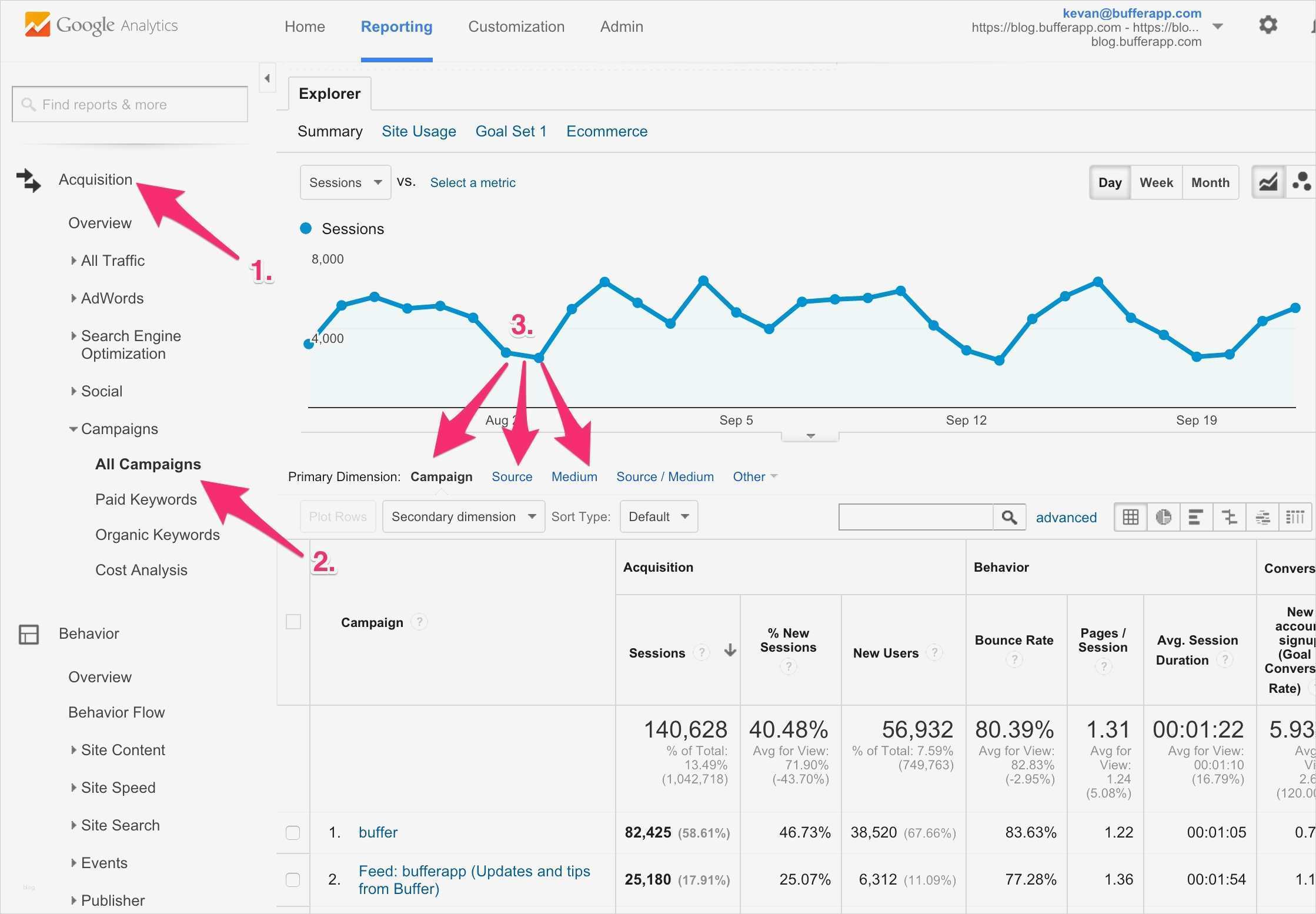Click the table search magnifier button
Image resolution: width=1316 pixels, height=914 pixels.
[x=1009, y=517]
